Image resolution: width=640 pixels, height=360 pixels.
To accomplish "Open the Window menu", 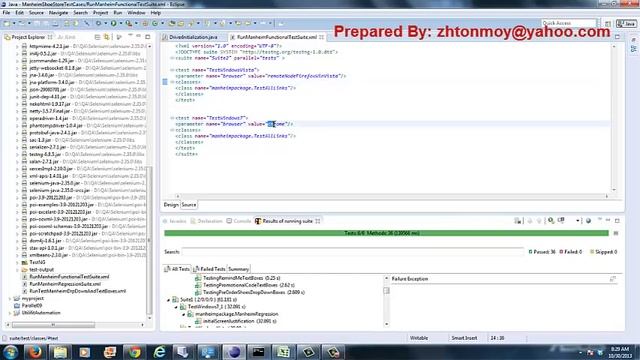I will 136,13.
